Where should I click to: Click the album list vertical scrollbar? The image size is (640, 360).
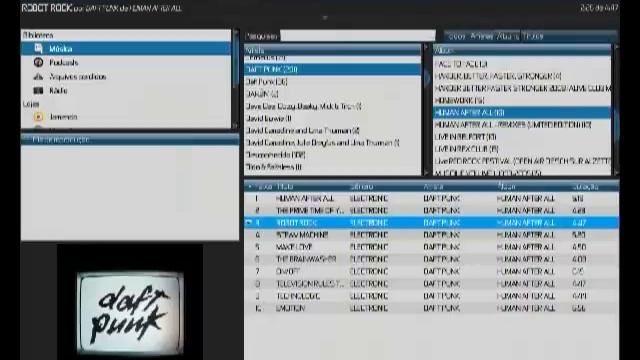(x=616, y=110)
